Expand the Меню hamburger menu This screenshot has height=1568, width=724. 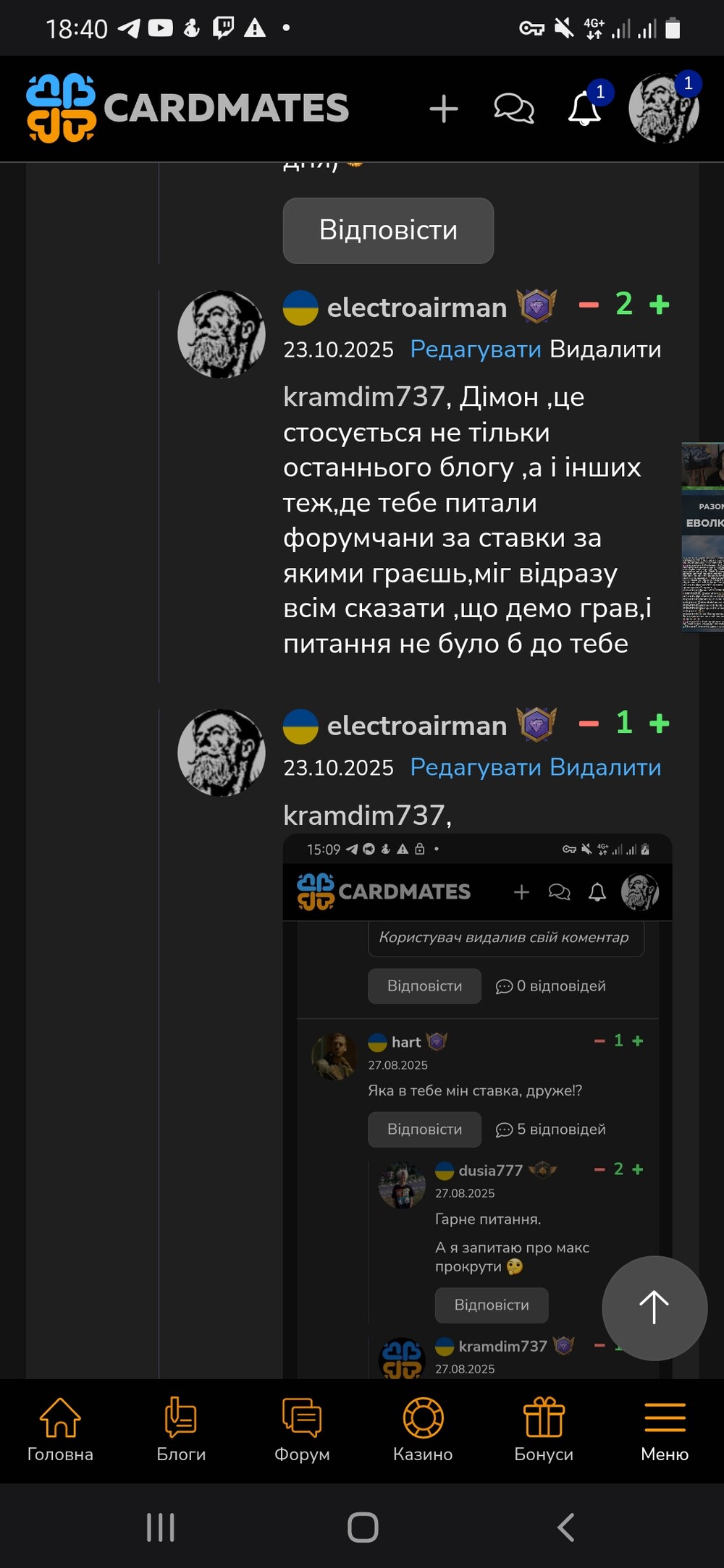point(665,1429)
